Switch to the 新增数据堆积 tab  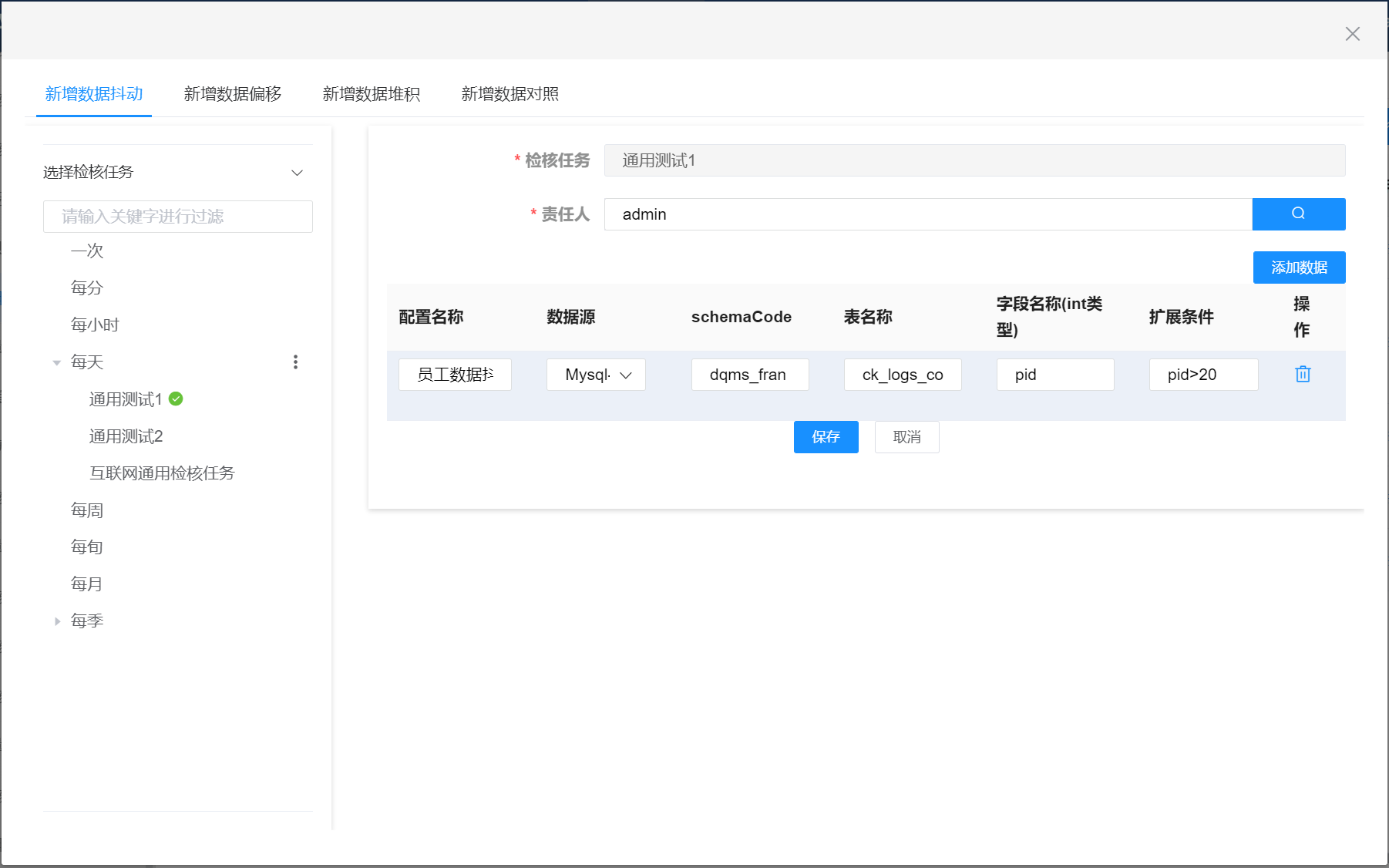pyautogui.click(x=371, y=94)
